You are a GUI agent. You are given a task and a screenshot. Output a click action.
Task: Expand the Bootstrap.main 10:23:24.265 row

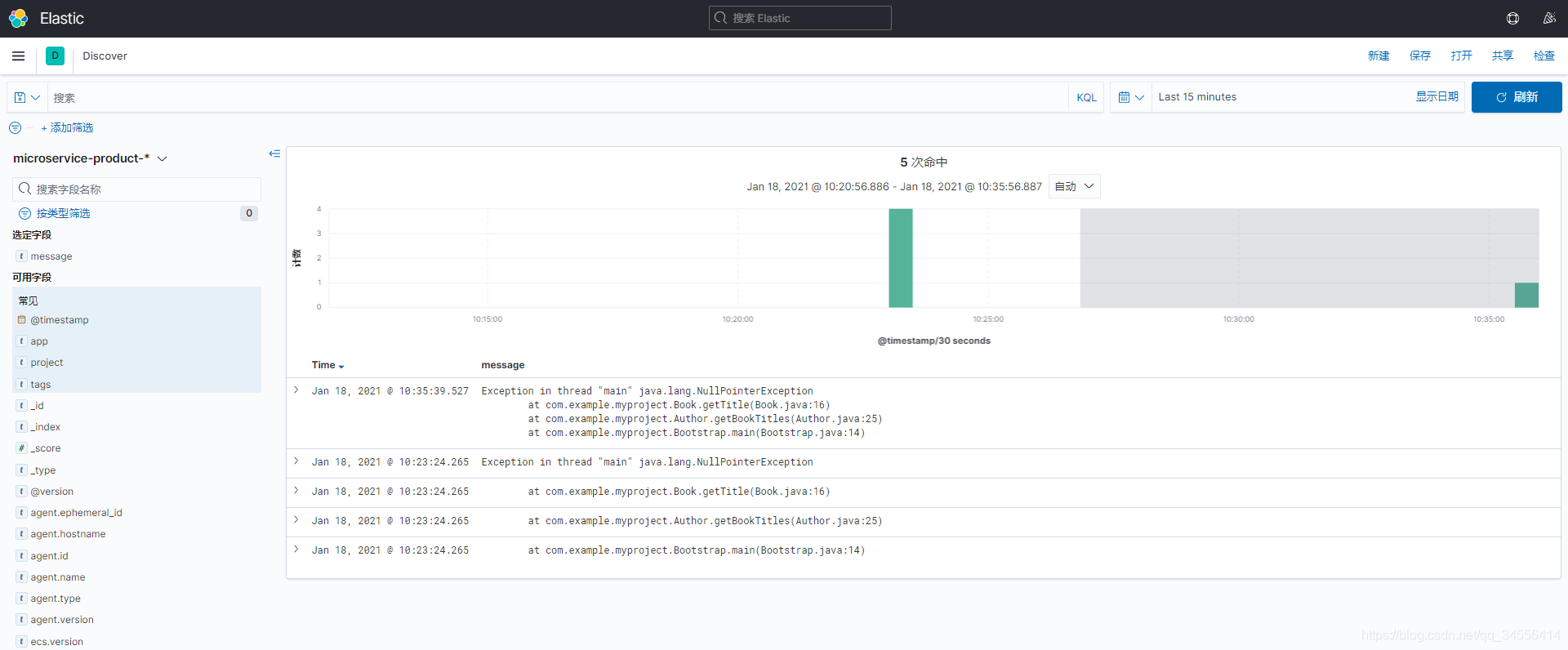[296, 550]
